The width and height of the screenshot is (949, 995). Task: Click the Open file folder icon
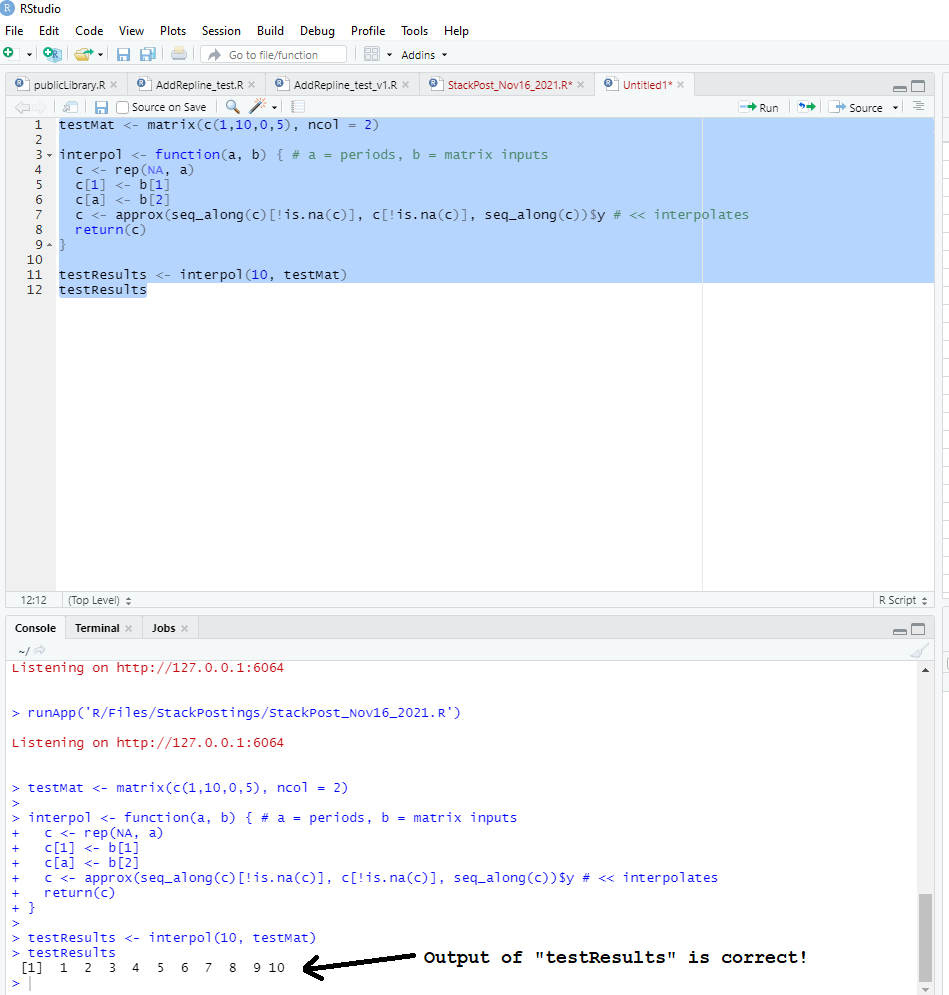[83, 55]
